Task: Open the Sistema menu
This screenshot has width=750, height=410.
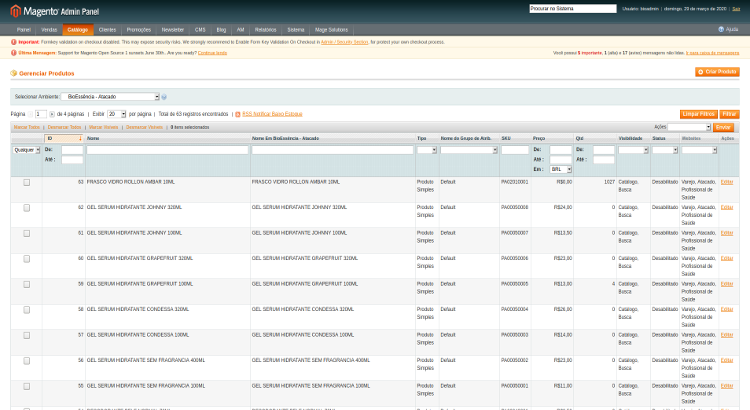Action: click(x=296, y=30)
